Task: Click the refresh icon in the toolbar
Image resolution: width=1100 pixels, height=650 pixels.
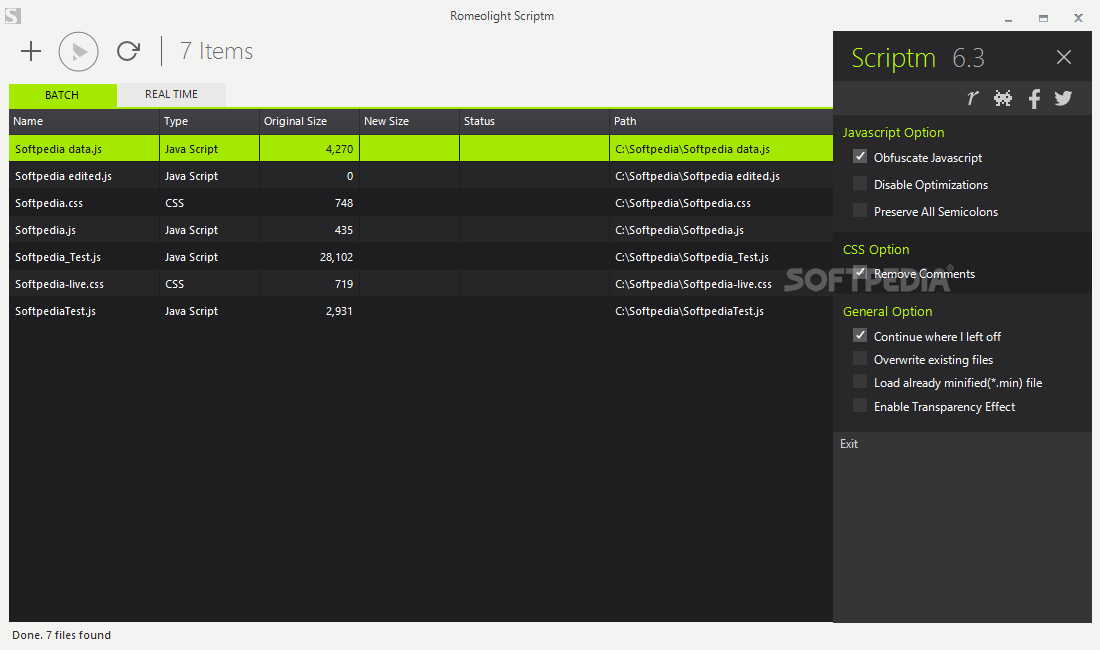Action: point(128,51)
